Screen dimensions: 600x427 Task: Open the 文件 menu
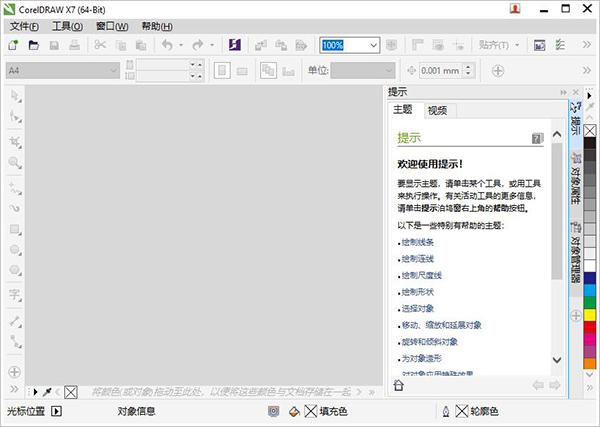(x=24, y=26)
